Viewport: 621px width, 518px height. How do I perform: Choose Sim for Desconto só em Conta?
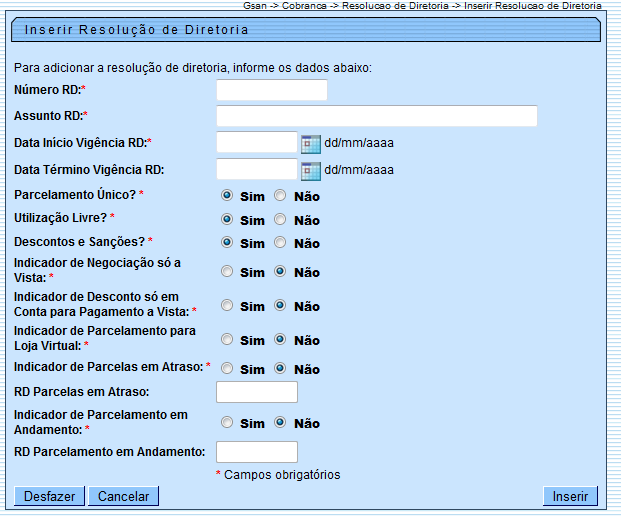click(227, 306)
